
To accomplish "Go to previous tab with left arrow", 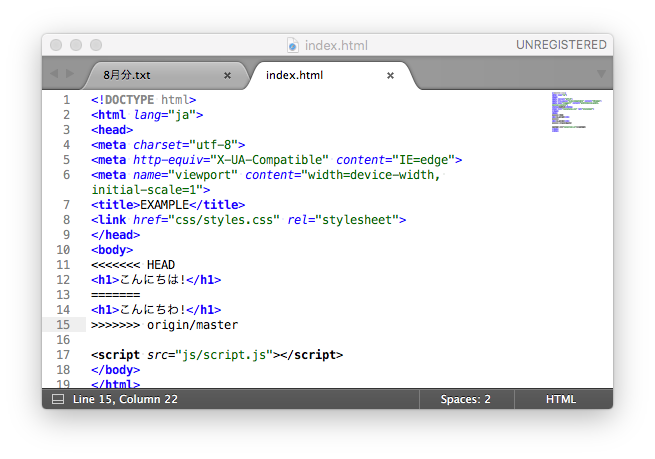I will (54, 74).
